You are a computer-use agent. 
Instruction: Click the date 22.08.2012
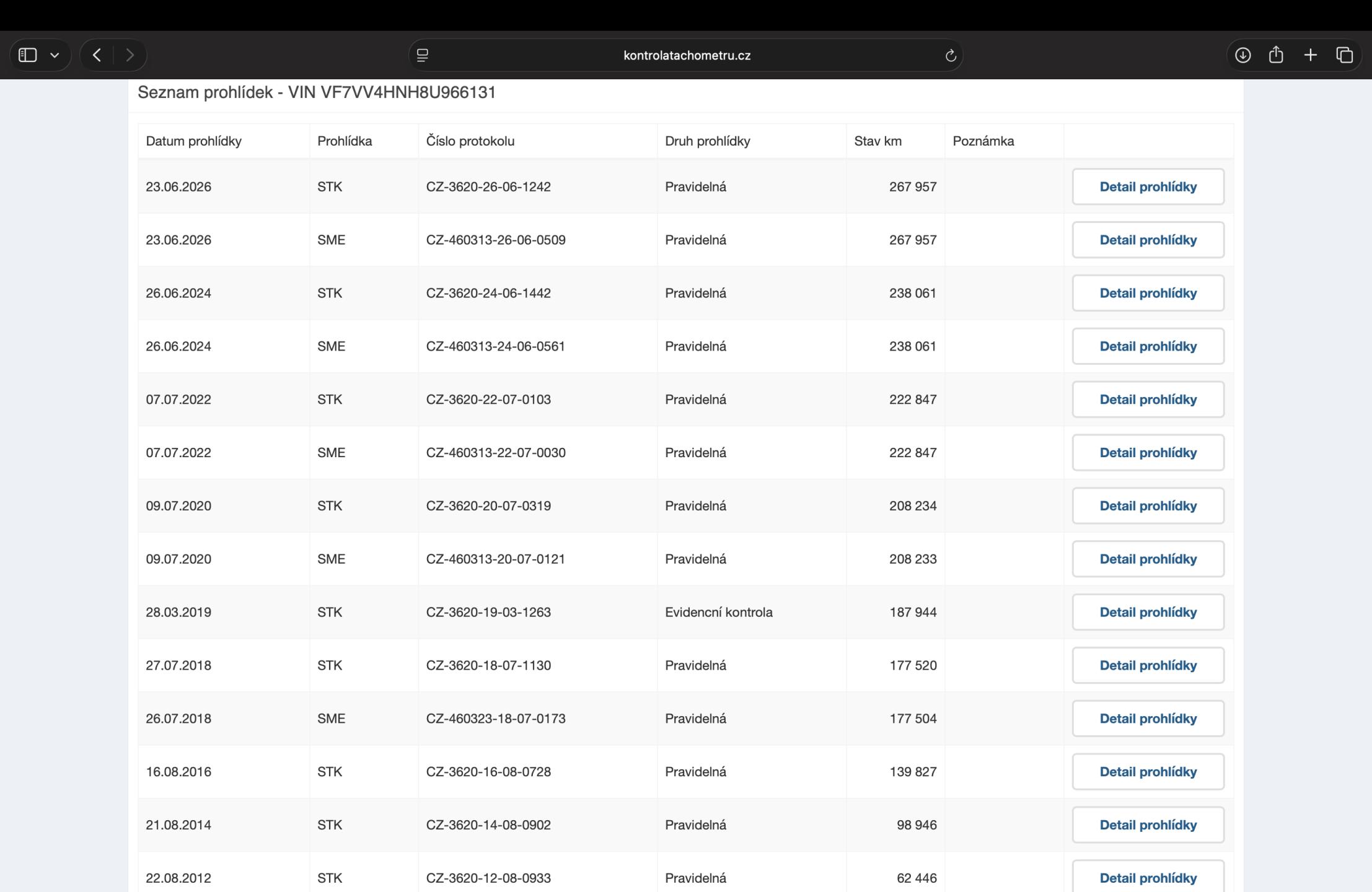pyautogui.click(x=178, y=878)
